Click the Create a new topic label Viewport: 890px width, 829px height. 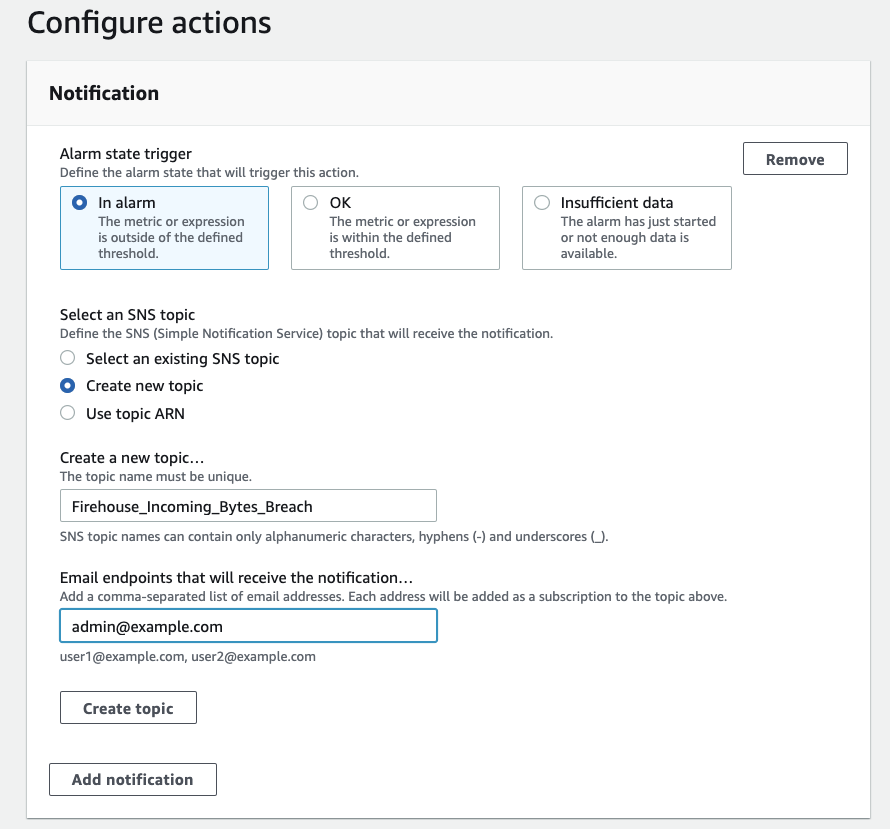(x=132, y=458)
